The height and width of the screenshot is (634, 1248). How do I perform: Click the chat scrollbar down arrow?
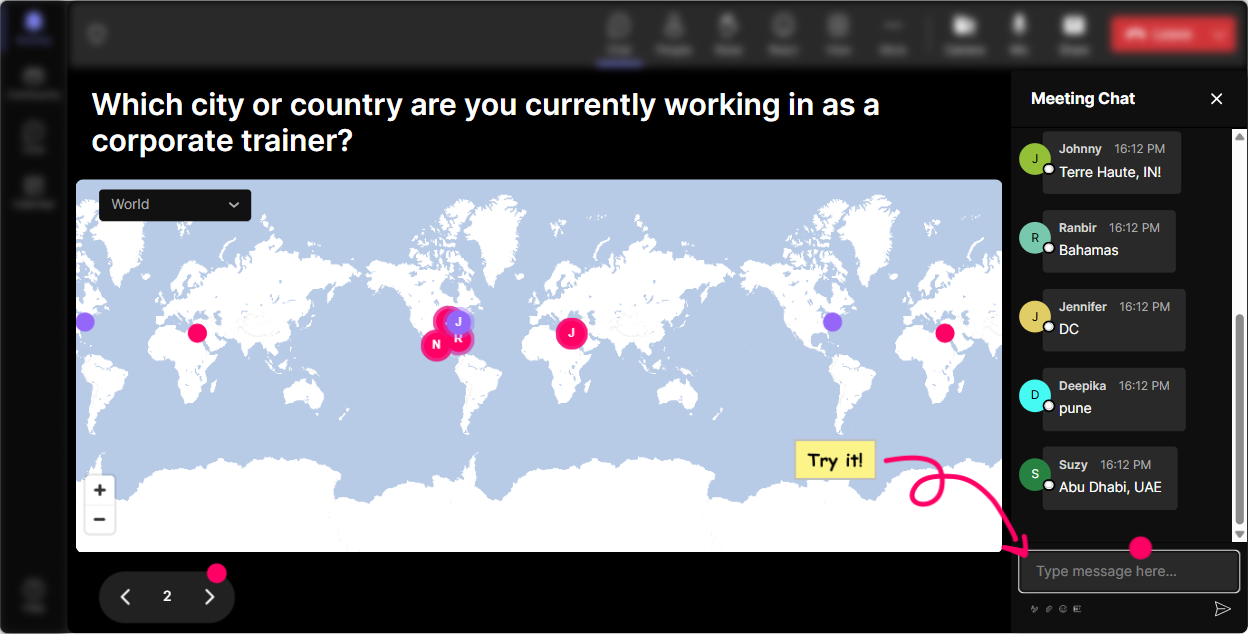pyautogui.click(x=1240, y=535)
